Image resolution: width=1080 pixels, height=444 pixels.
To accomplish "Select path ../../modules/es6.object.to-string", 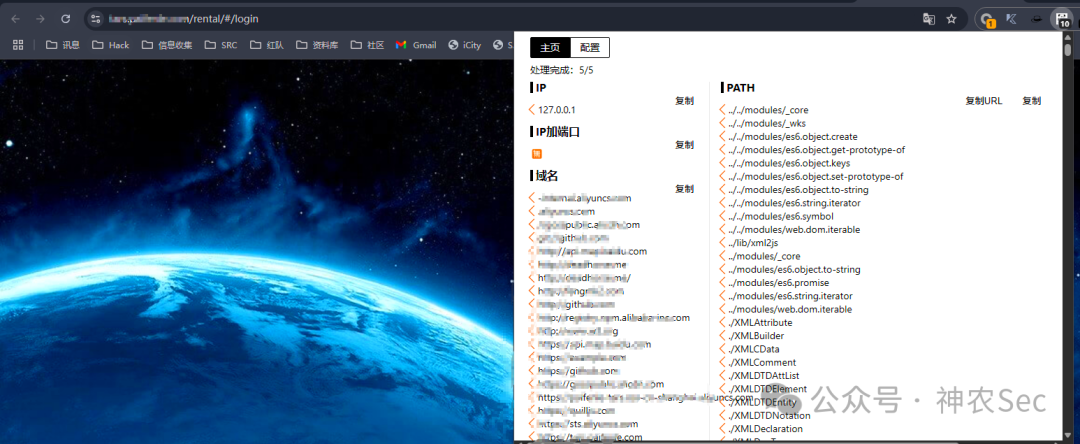I will point(798,190).
